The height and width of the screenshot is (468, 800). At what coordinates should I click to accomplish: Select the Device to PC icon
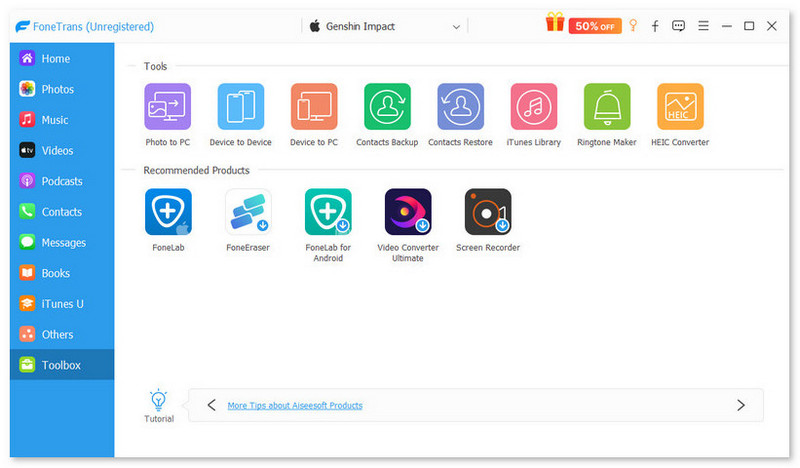314,107
